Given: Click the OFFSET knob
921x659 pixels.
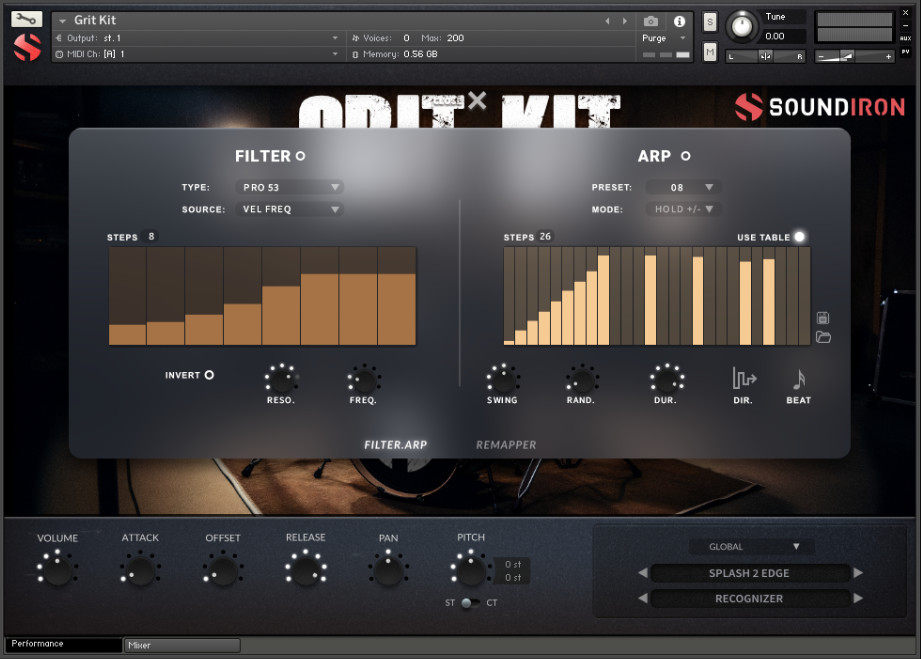Looking at the screenshot, I should (223, 569).
